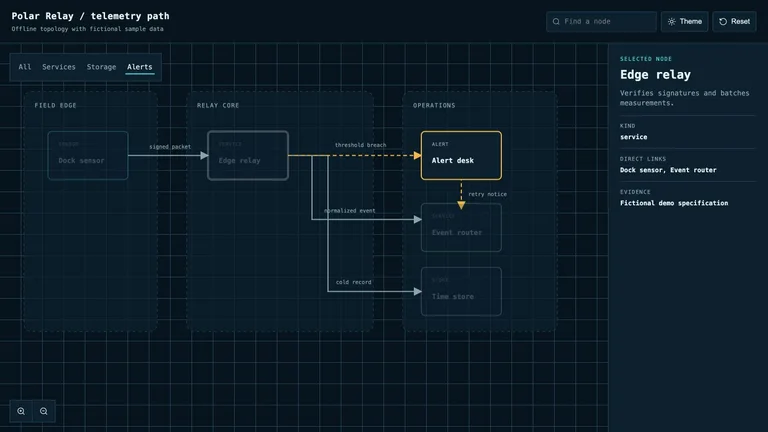
Task: Click the Fictional demo specification evidence text
Action: (x=674, y=203)
